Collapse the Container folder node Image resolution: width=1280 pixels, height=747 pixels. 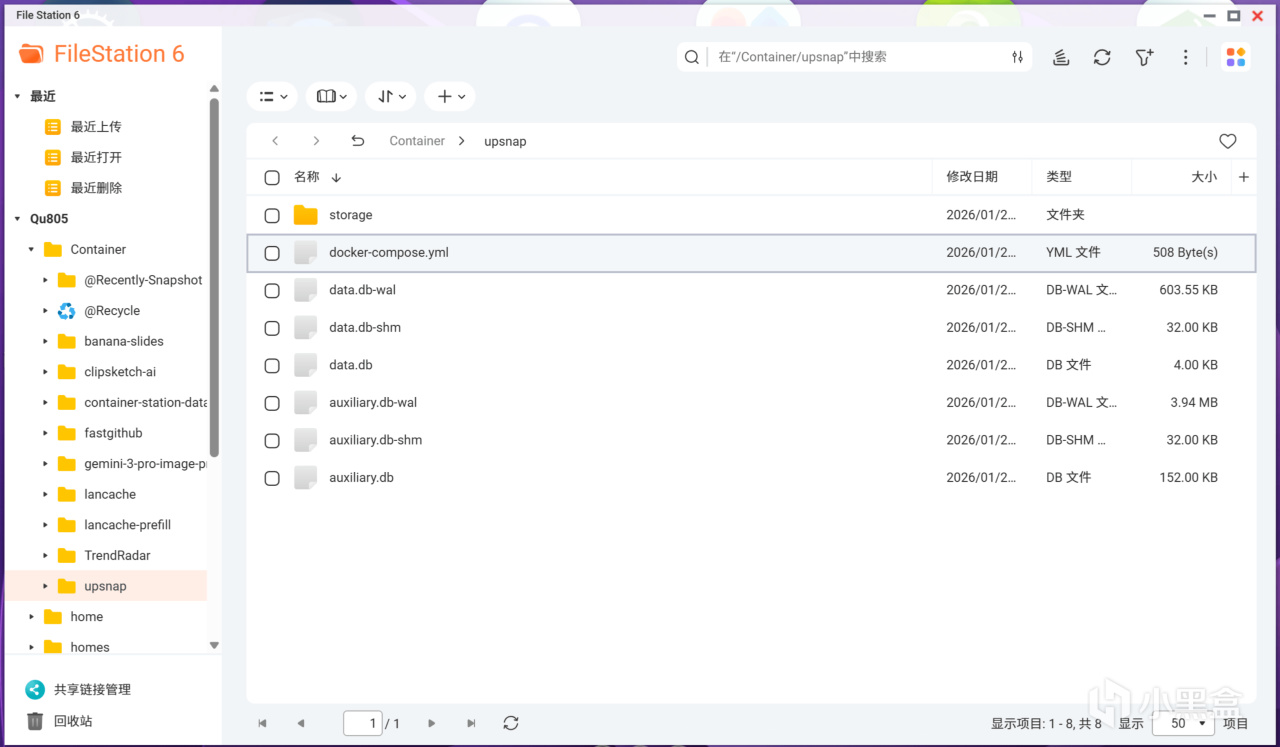pos(31,250)
